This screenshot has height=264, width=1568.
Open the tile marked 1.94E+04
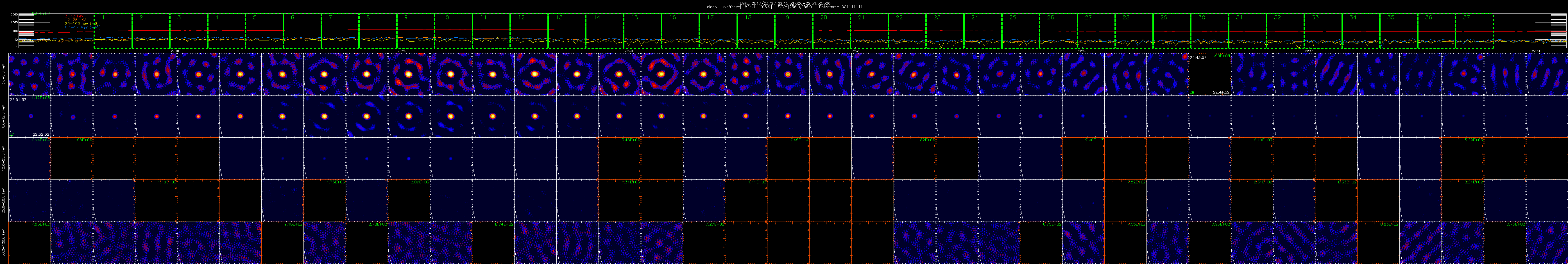coord(29,158)
